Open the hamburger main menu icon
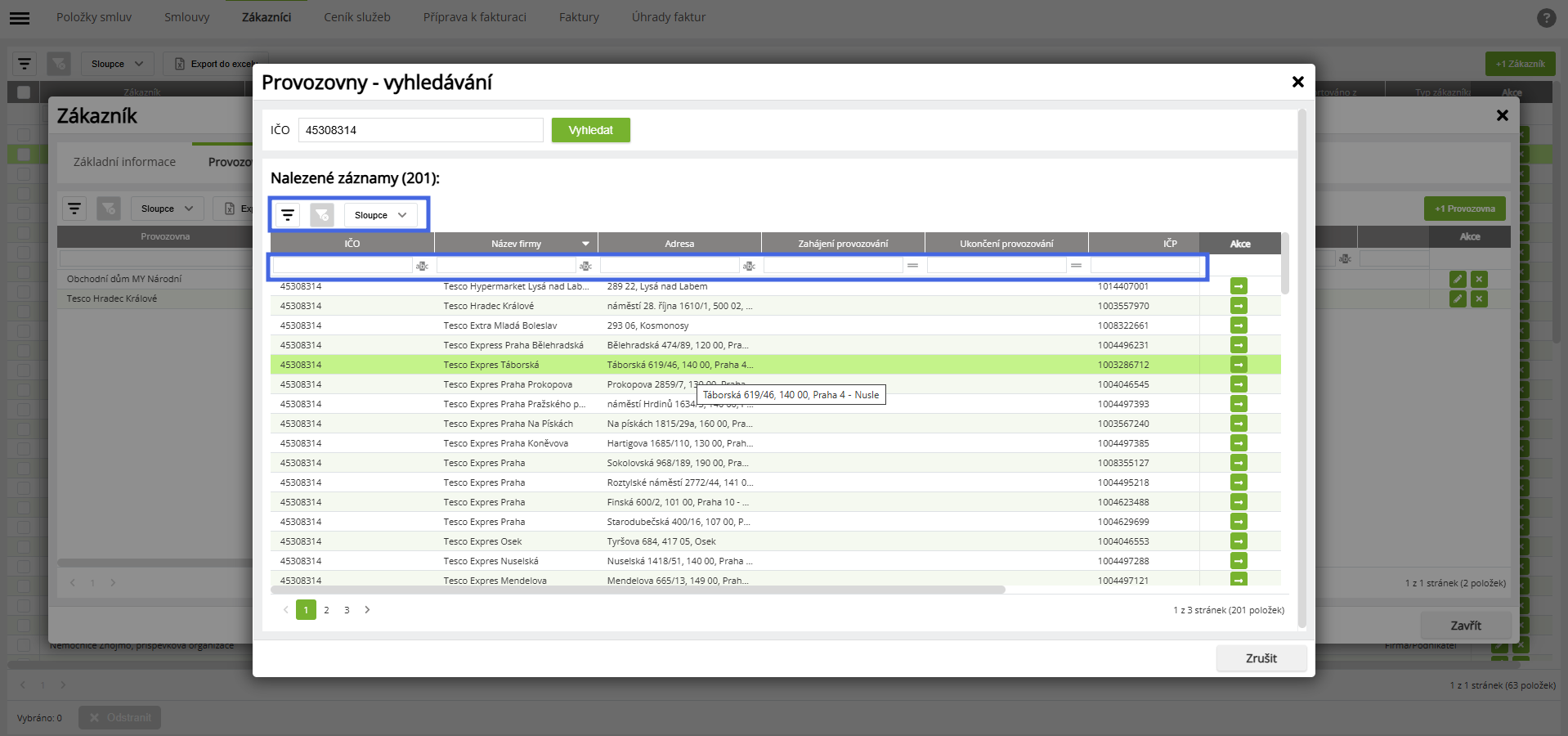This screenshot has width=1568, height=736. click(20, 17)
